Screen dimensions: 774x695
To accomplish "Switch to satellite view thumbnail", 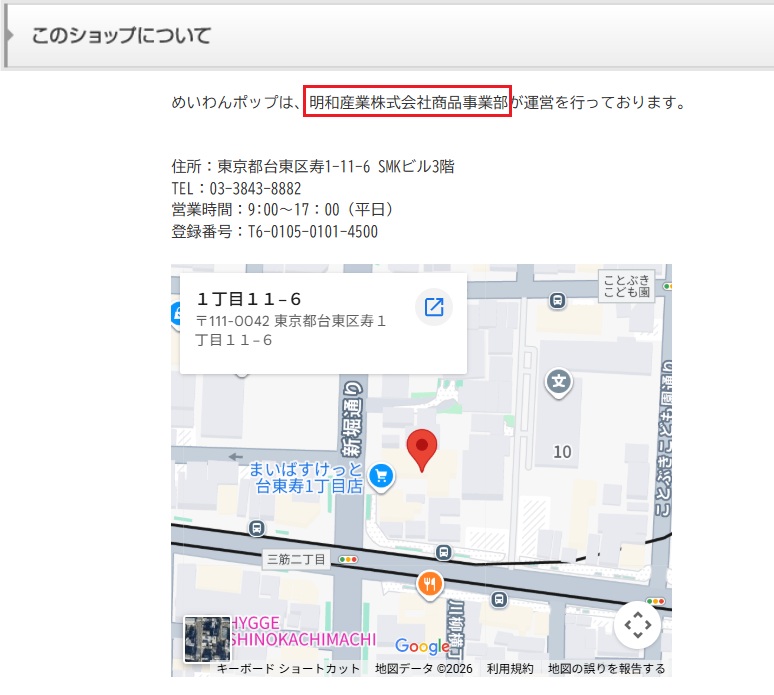I will click(207, 639).
